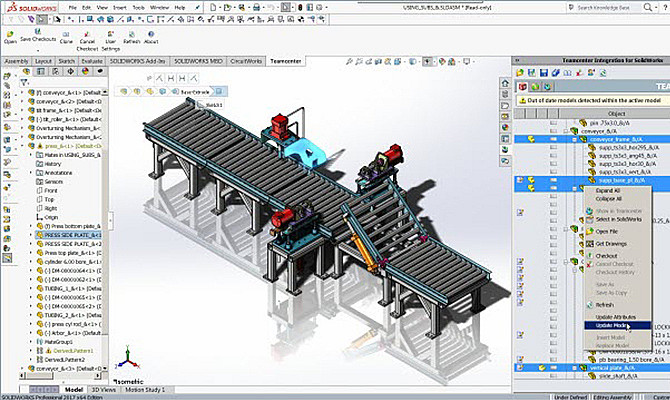Click the Cancel Checkout ribbon icon
Viewport: 670px width, 400px height.
pos(87,34)
